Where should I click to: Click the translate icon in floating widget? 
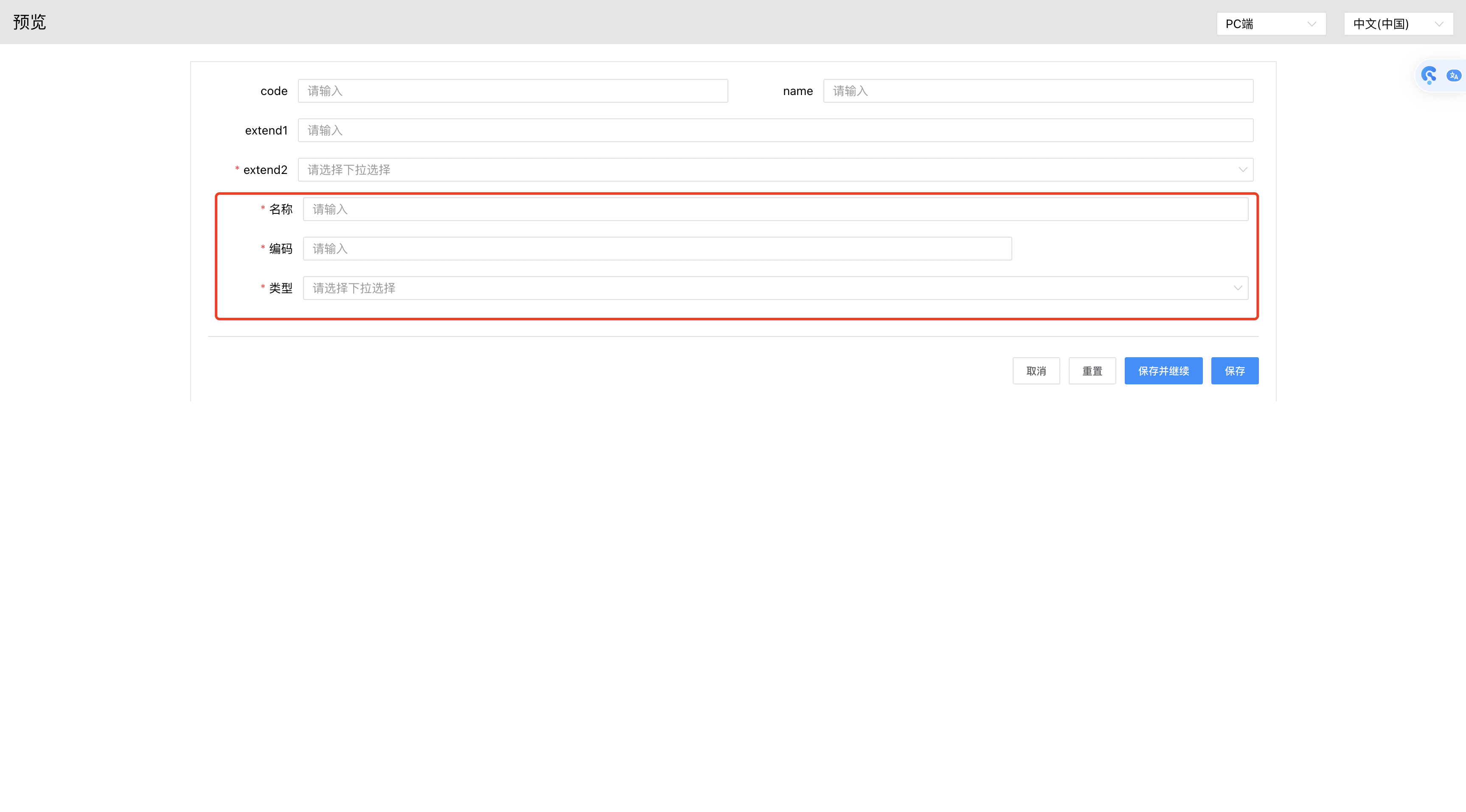coord(1454,76)
